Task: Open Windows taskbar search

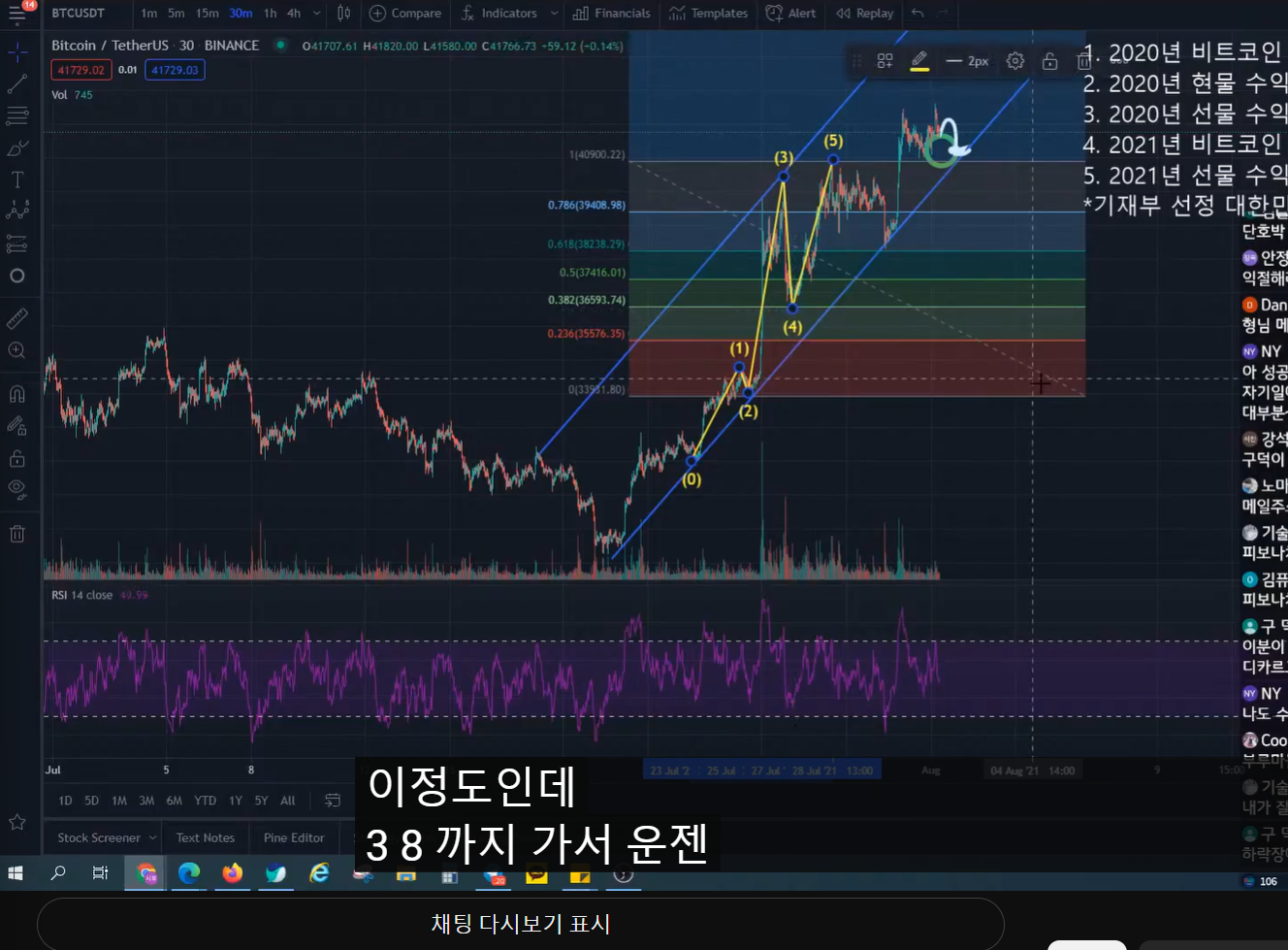Action: (x=58, y=873)
